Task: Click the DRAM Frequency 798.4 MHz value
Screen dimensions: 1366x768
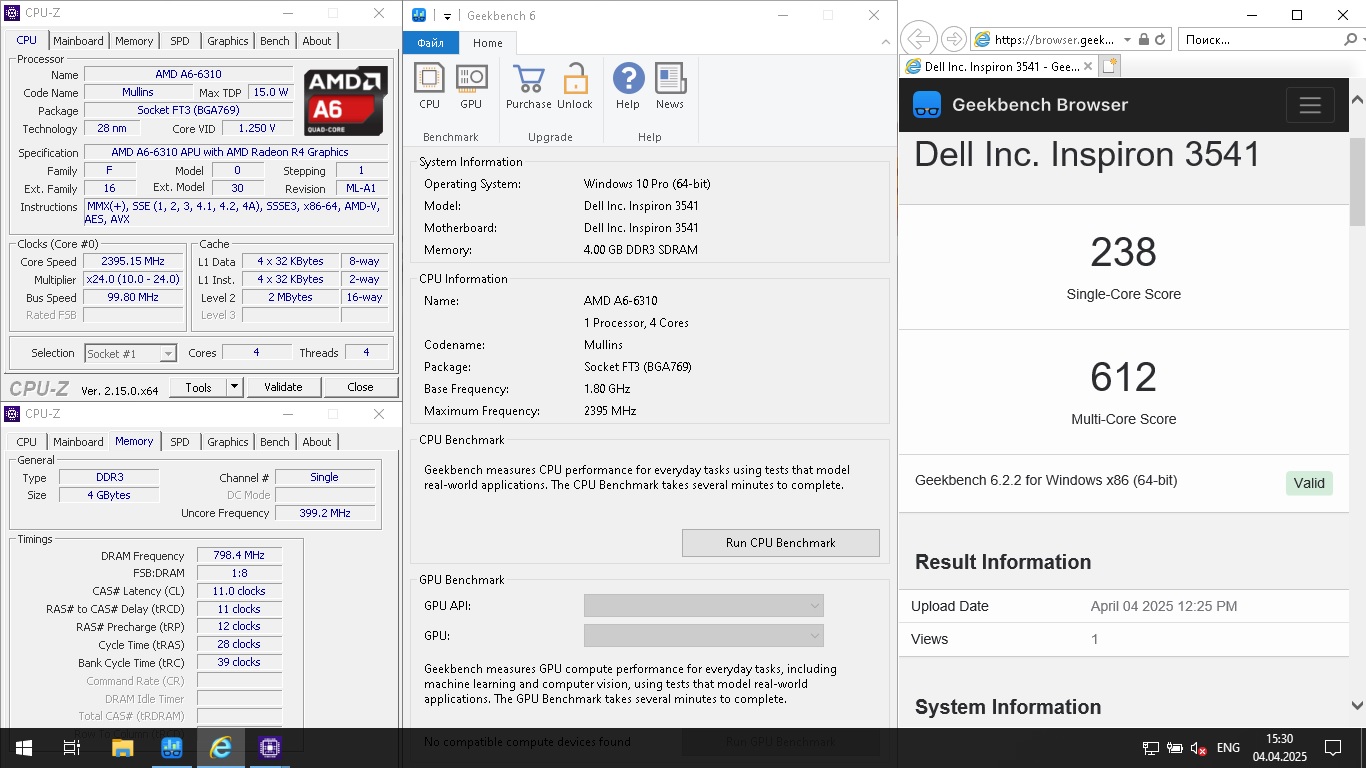Action: tap(239, 556)
